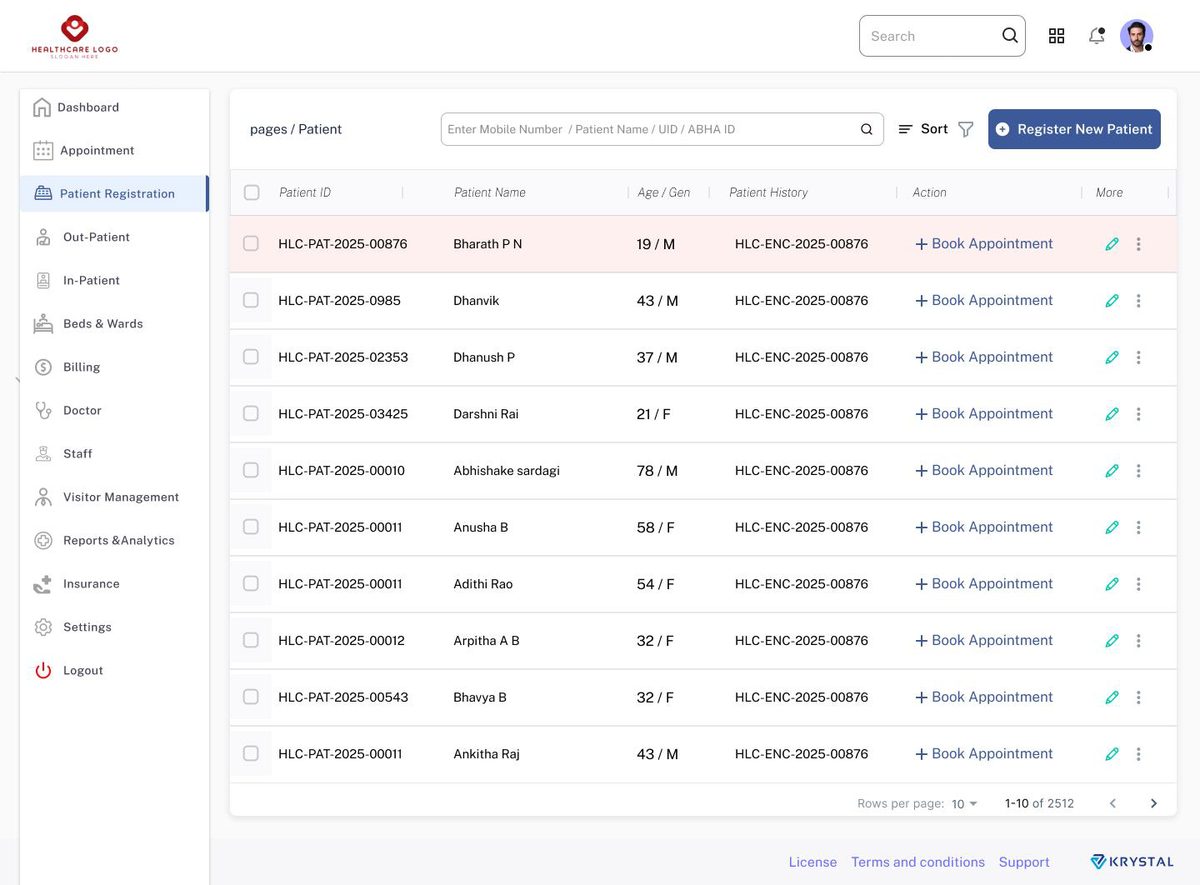Click the filter funnel icon
The height and width of the screenshot is (885, 1200).
(965, 129)
